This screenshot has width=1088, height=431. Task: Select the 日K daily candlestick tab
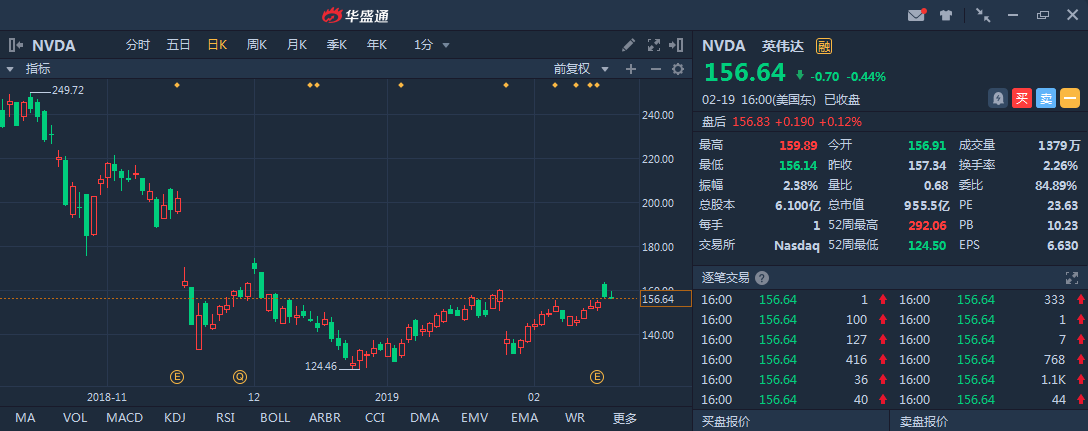[x=218, y=45]
